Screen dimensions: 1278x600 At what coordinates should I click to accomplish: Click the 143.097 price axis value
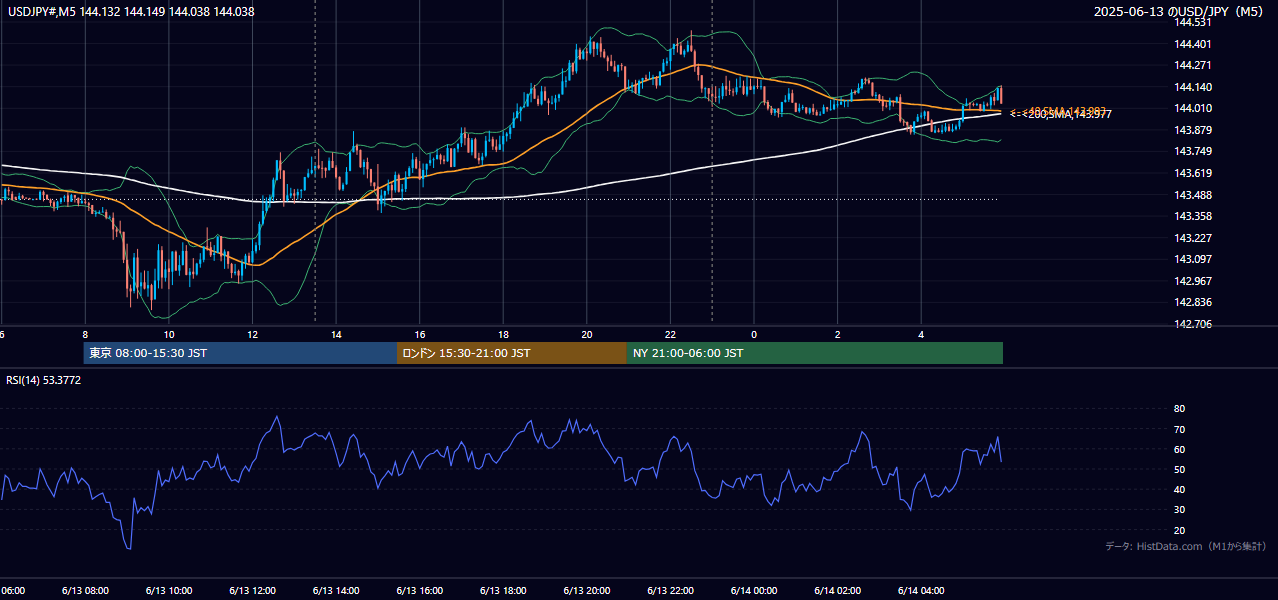pos(1192,259)
